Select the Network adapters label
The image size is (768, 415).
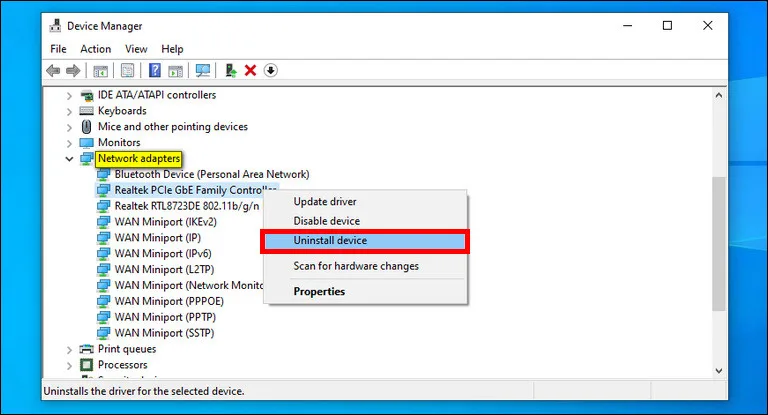(x=139, y=159)
